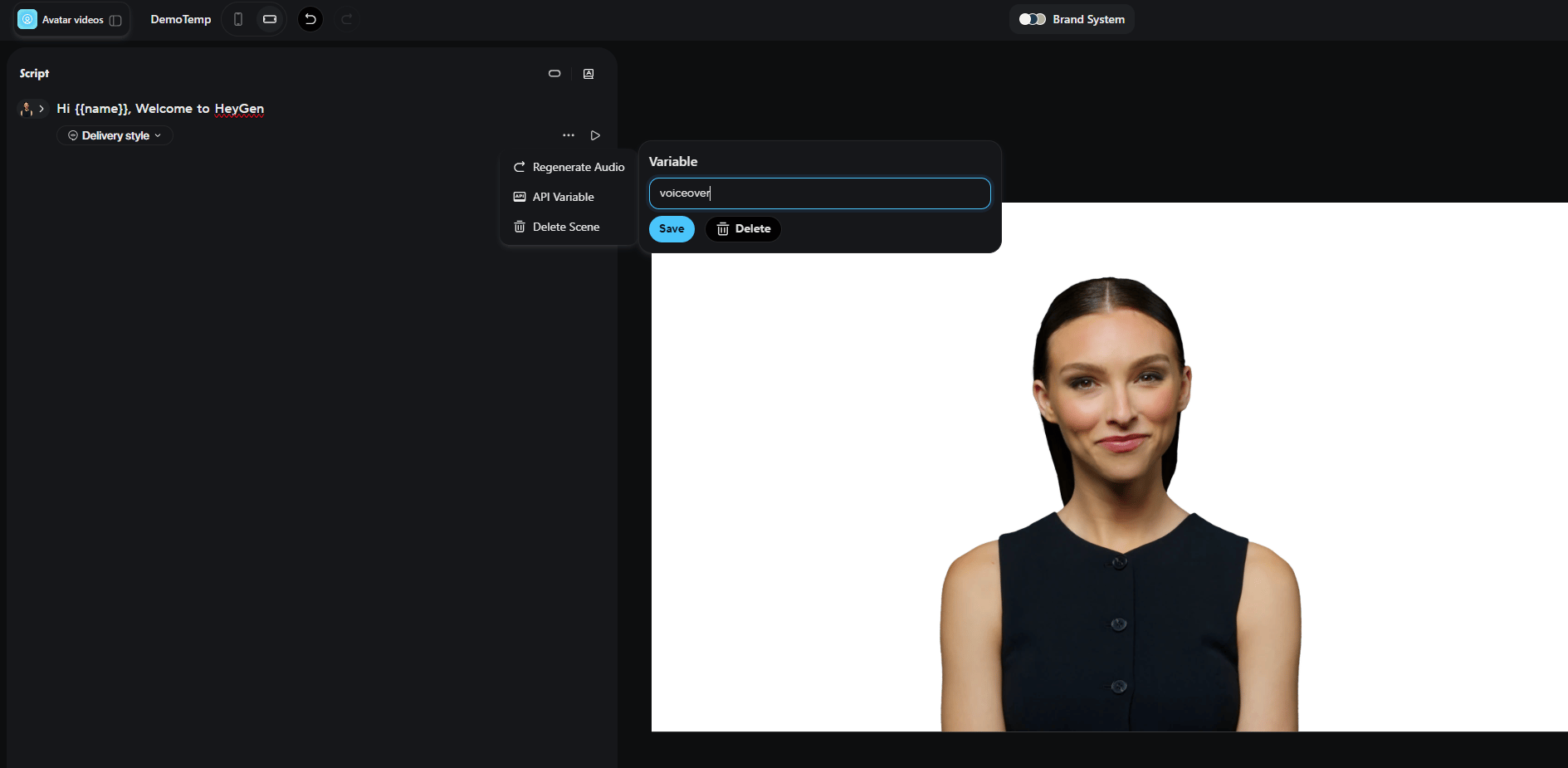
Task: Click the collapse script panel icon
Action: [x=554, y=74]
